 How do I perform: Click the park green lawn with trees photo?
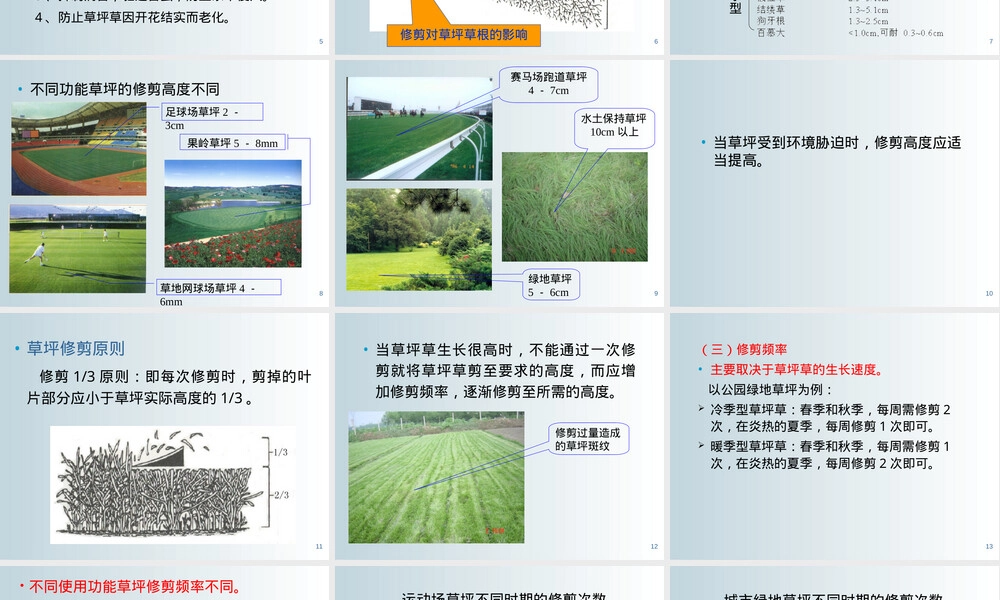coord(419,240)
